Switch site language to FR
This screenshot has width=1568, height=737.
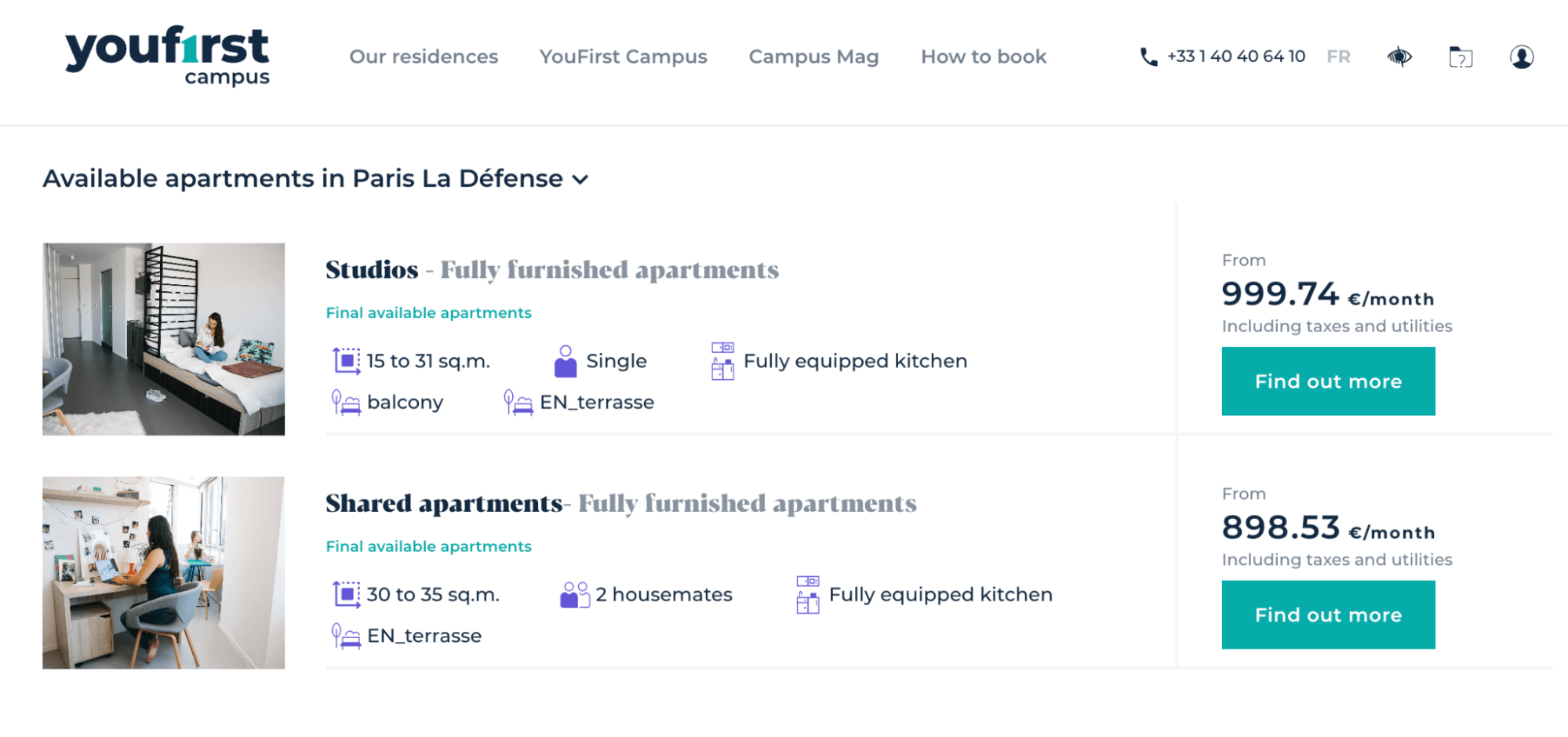coord(1338,57)
